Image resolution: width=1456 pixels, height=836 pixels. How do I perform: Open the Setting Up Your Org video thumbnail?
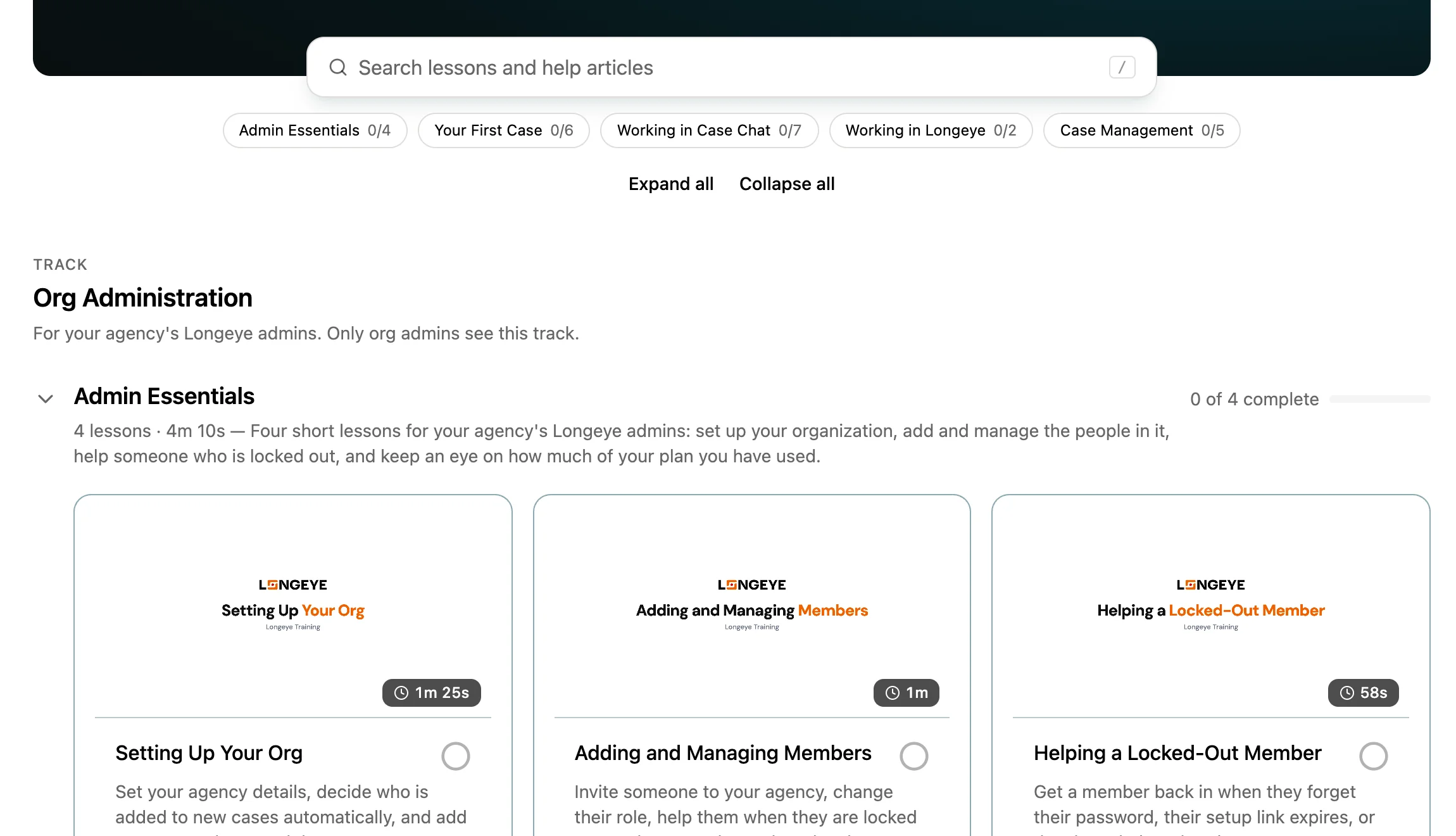(x=293, y=607)
